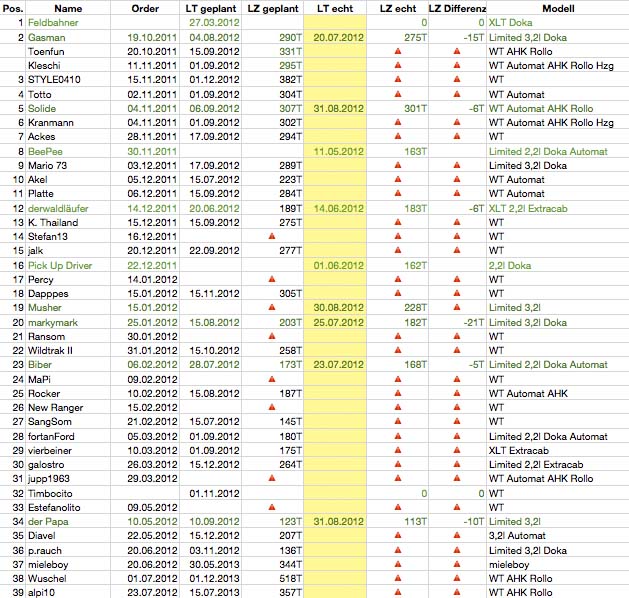Select the LZ Differenz column header
Screen dimensions: 629x598
click(457, 8)
